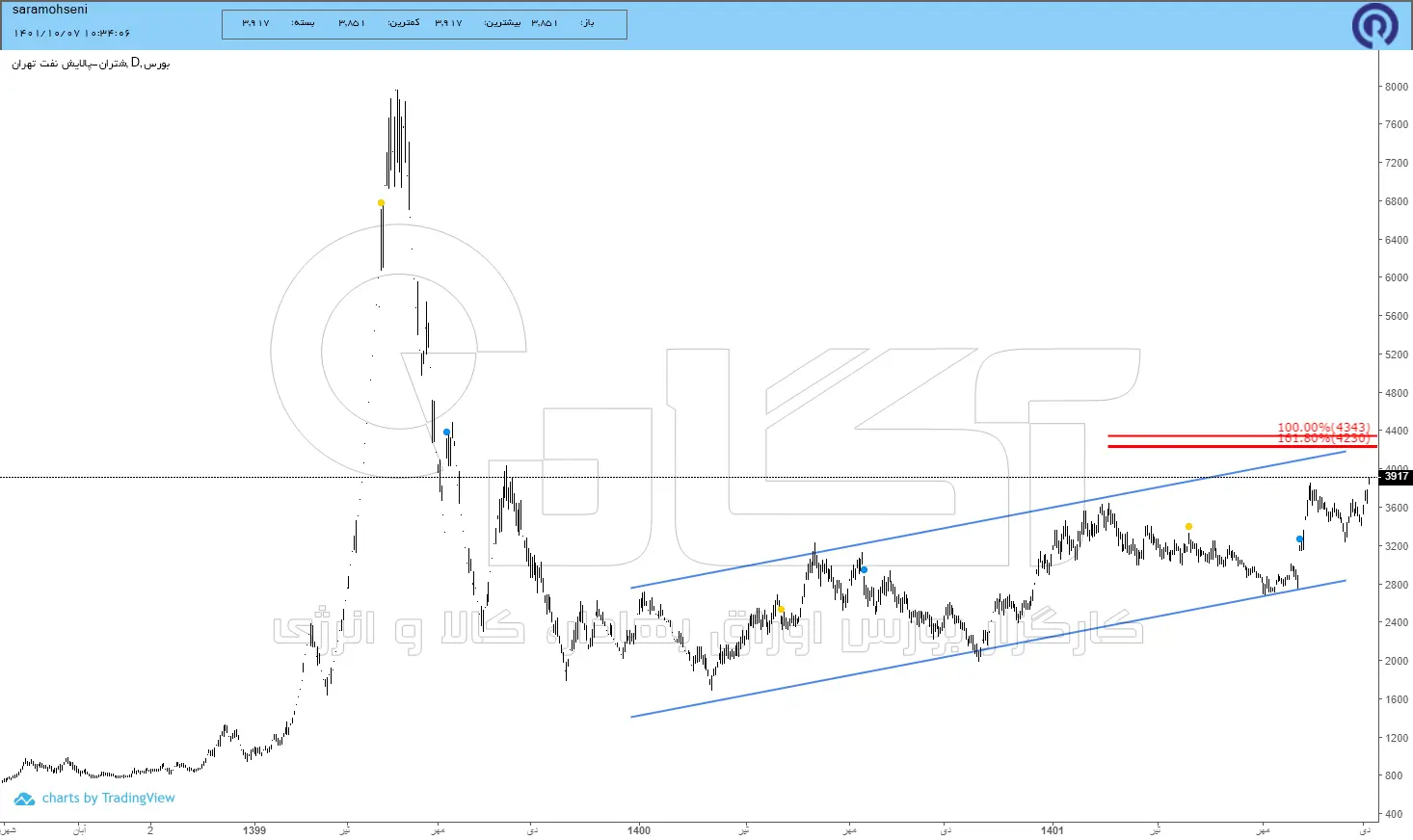
Task: Click the 6800 price axis label
Action: tap(1396, 202)
